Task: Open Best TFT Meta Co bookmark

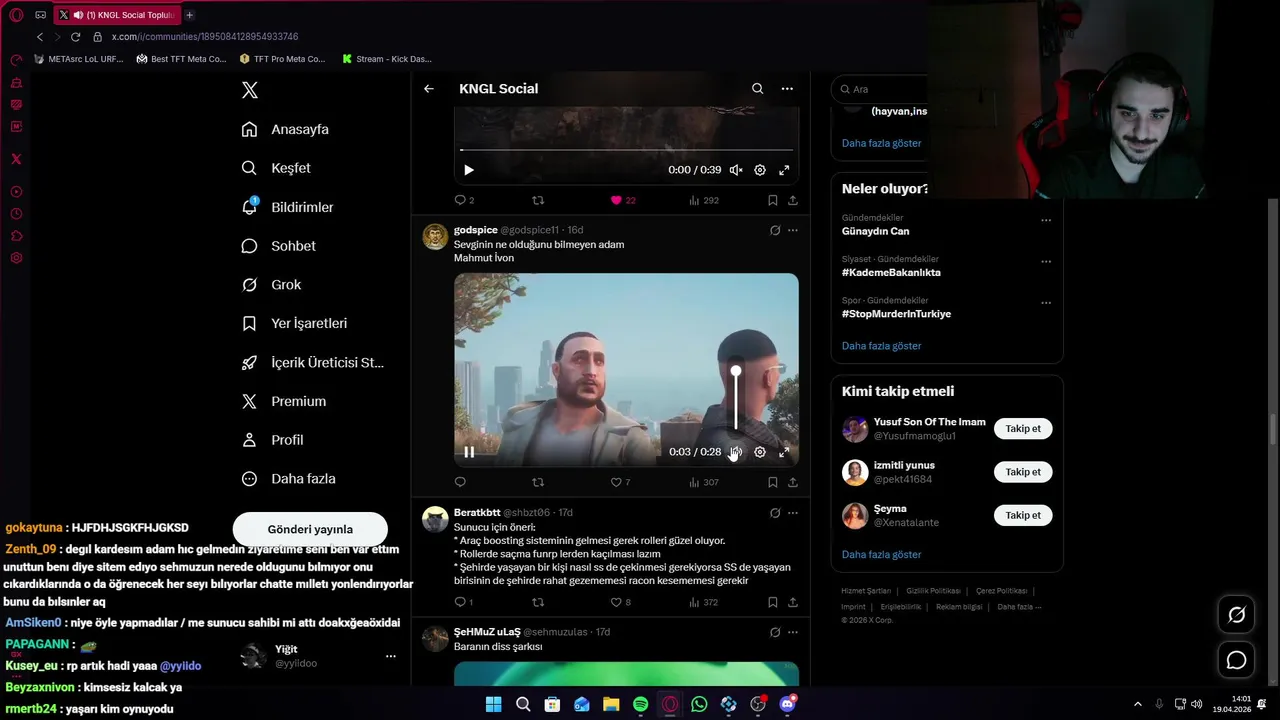Action: coord(182,59)
